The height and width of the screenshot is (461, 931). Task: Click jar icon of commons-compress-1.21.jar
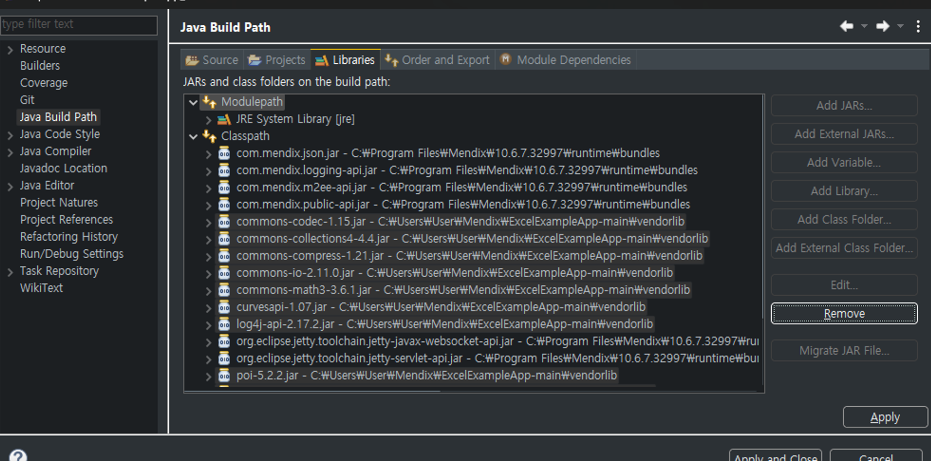224,256
